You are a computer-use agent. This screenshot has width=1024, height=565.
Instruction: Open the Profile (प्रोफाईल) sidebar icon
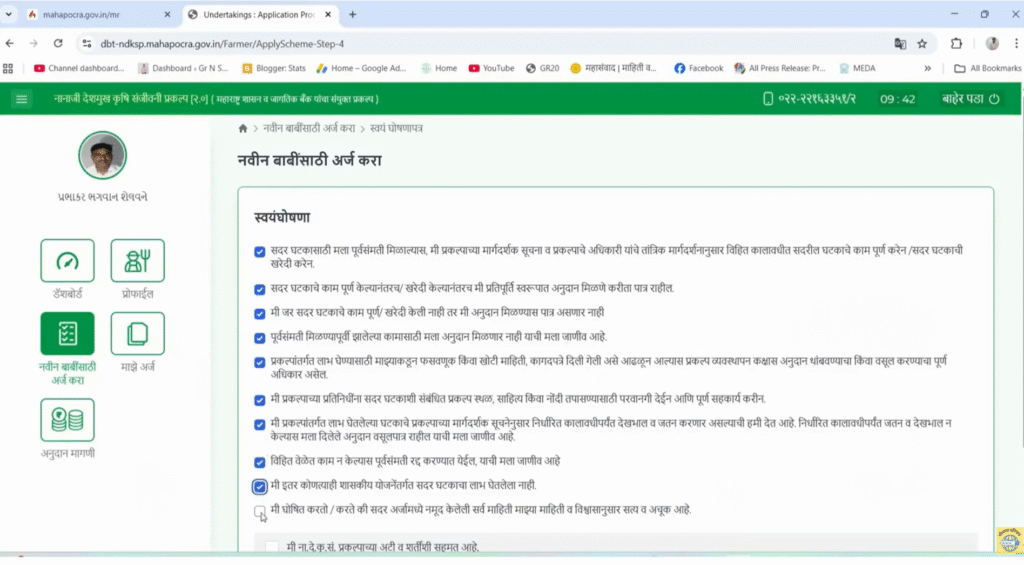tap(137, 261)
